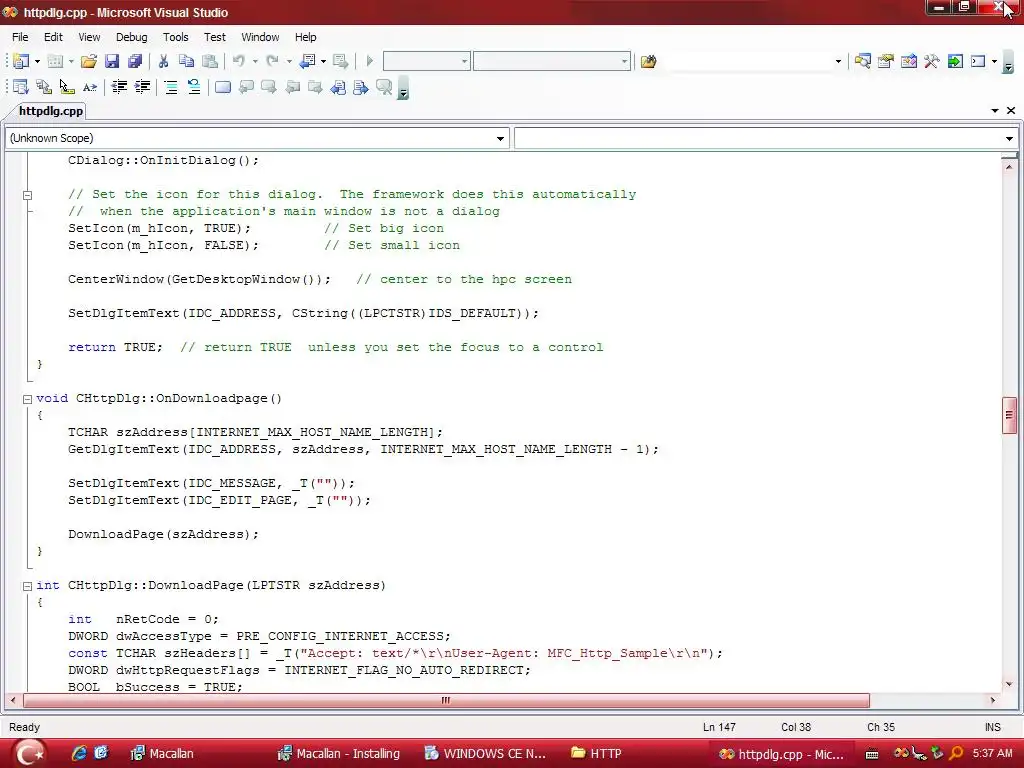Click the Display Object Member List icon
This screenshot has height=768, width=1024.
coord(21,87)
